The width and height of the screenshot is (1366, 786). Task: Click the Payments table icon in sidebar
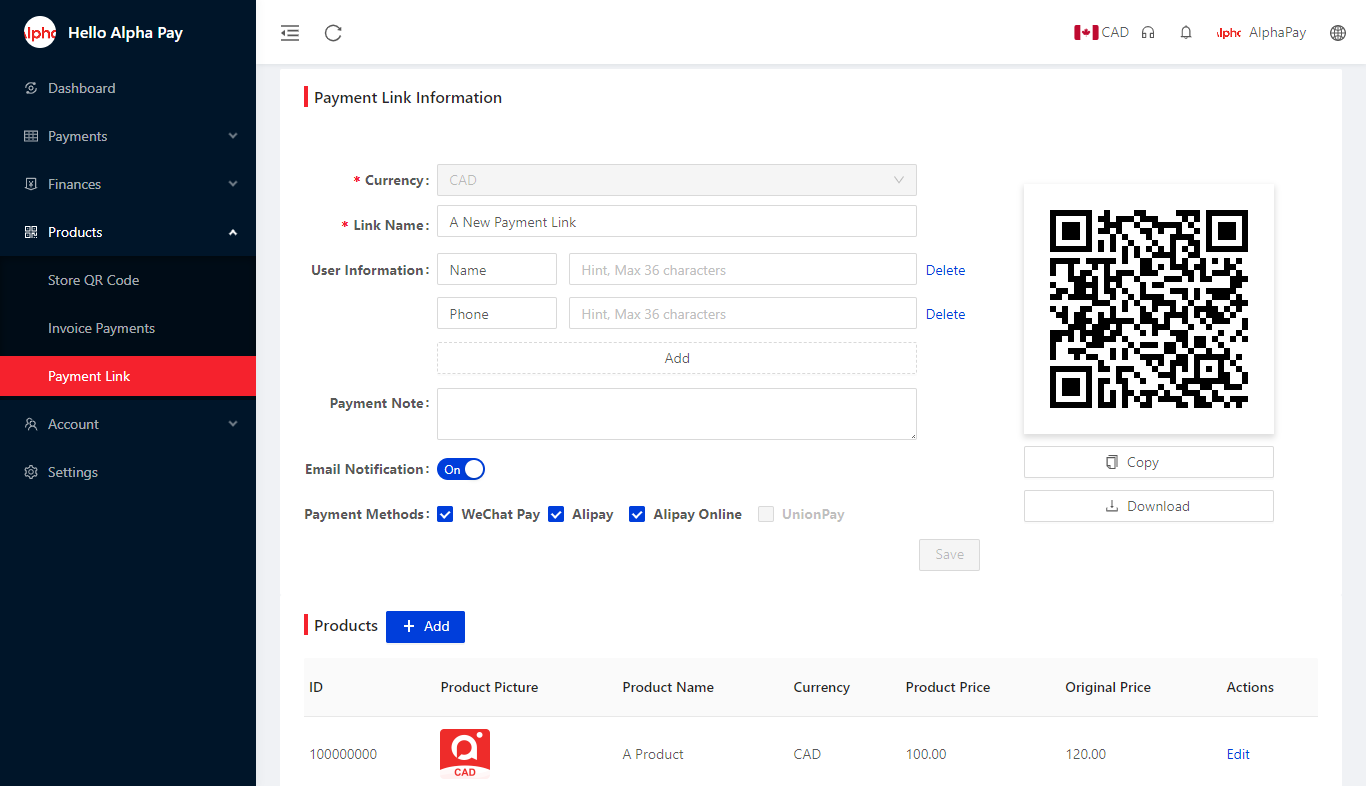(31, 136)
